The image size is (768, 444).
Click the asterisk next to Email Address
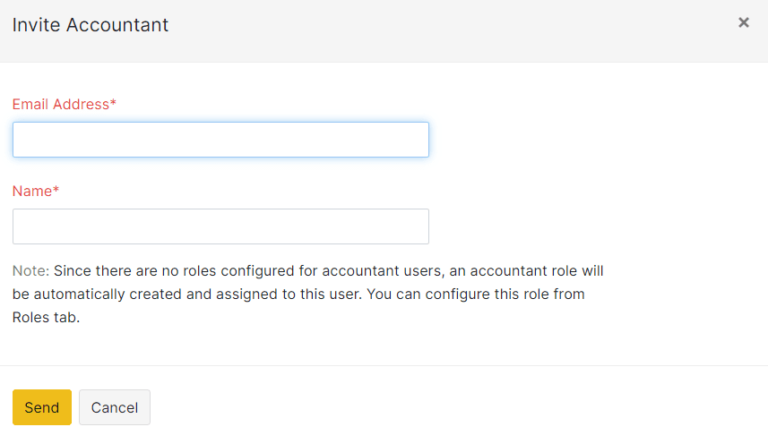coord(113,103)
